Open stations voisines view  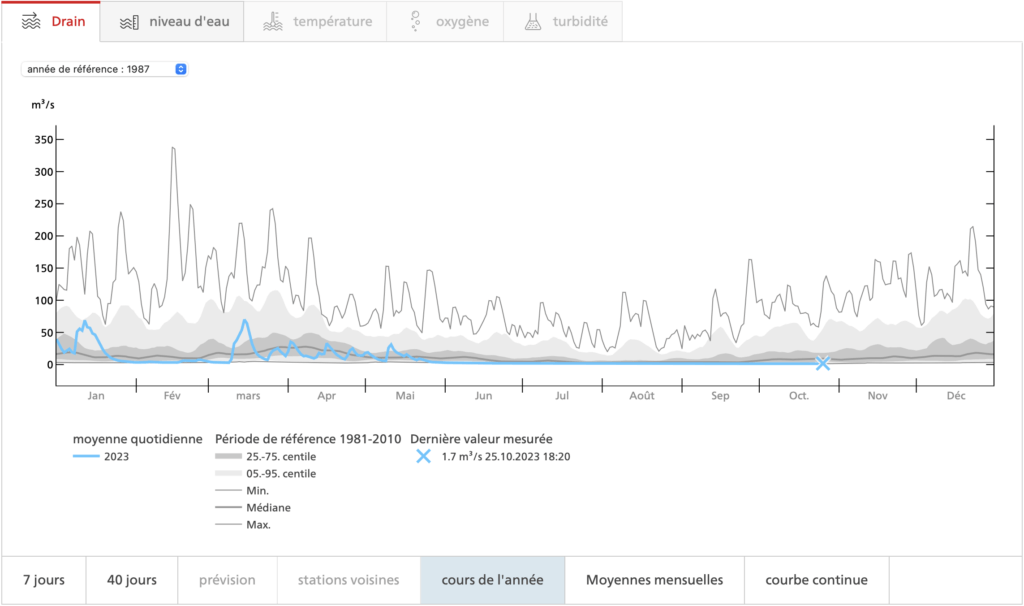pos(348,580)
